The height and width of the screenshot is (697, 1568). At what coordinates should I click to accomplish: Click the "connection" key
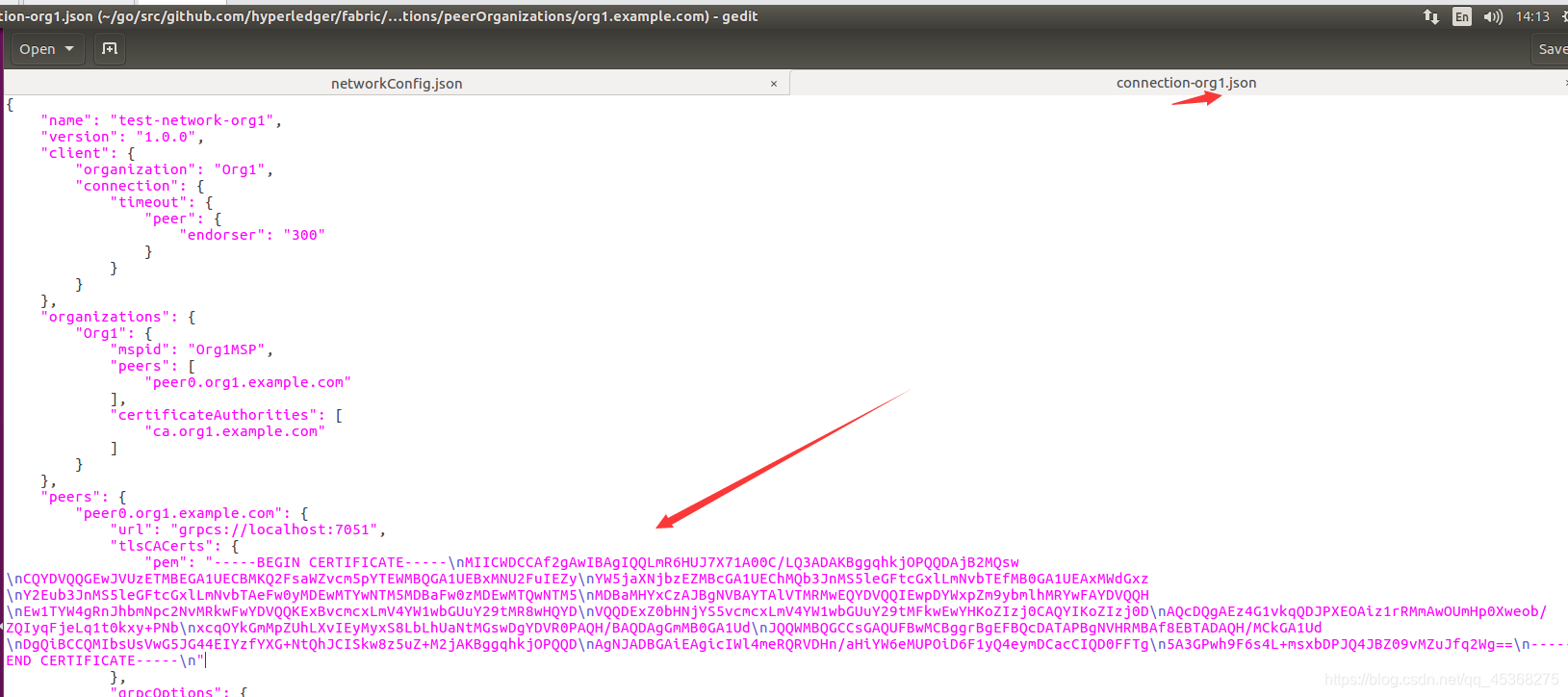[x=127, y=186]
